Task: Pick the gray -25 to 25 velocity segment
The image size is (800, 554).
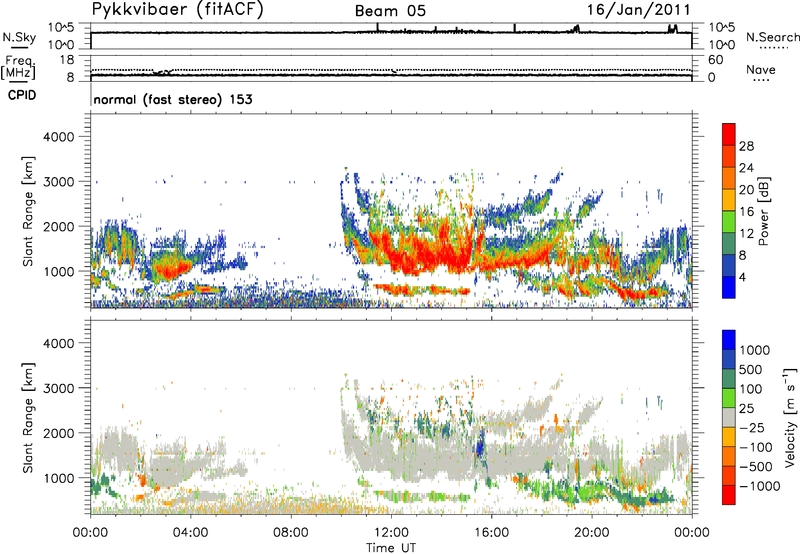Action: click(x=729, y=417)
